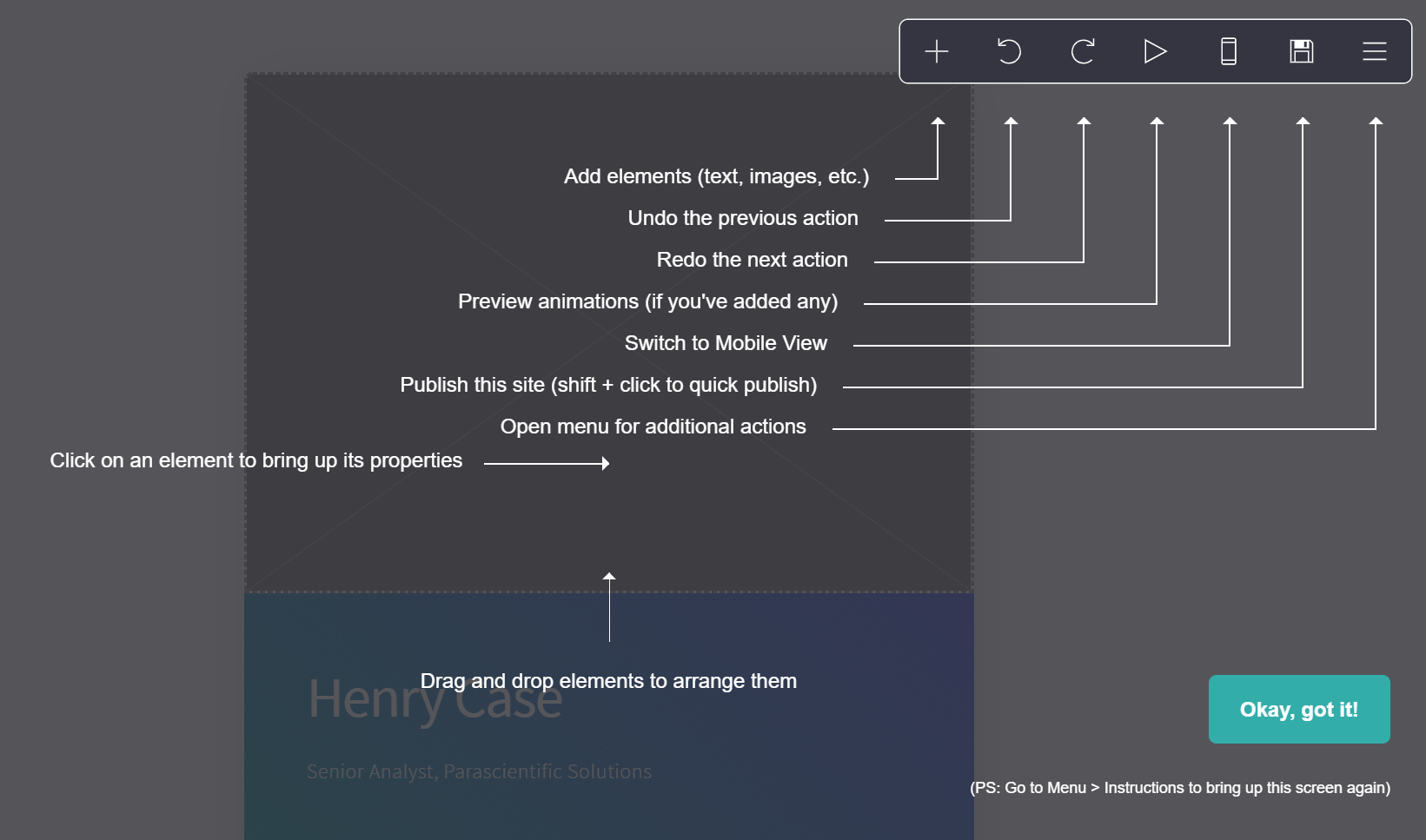
Task: Select the Henry Case heading text
Action: pos(435,699)
